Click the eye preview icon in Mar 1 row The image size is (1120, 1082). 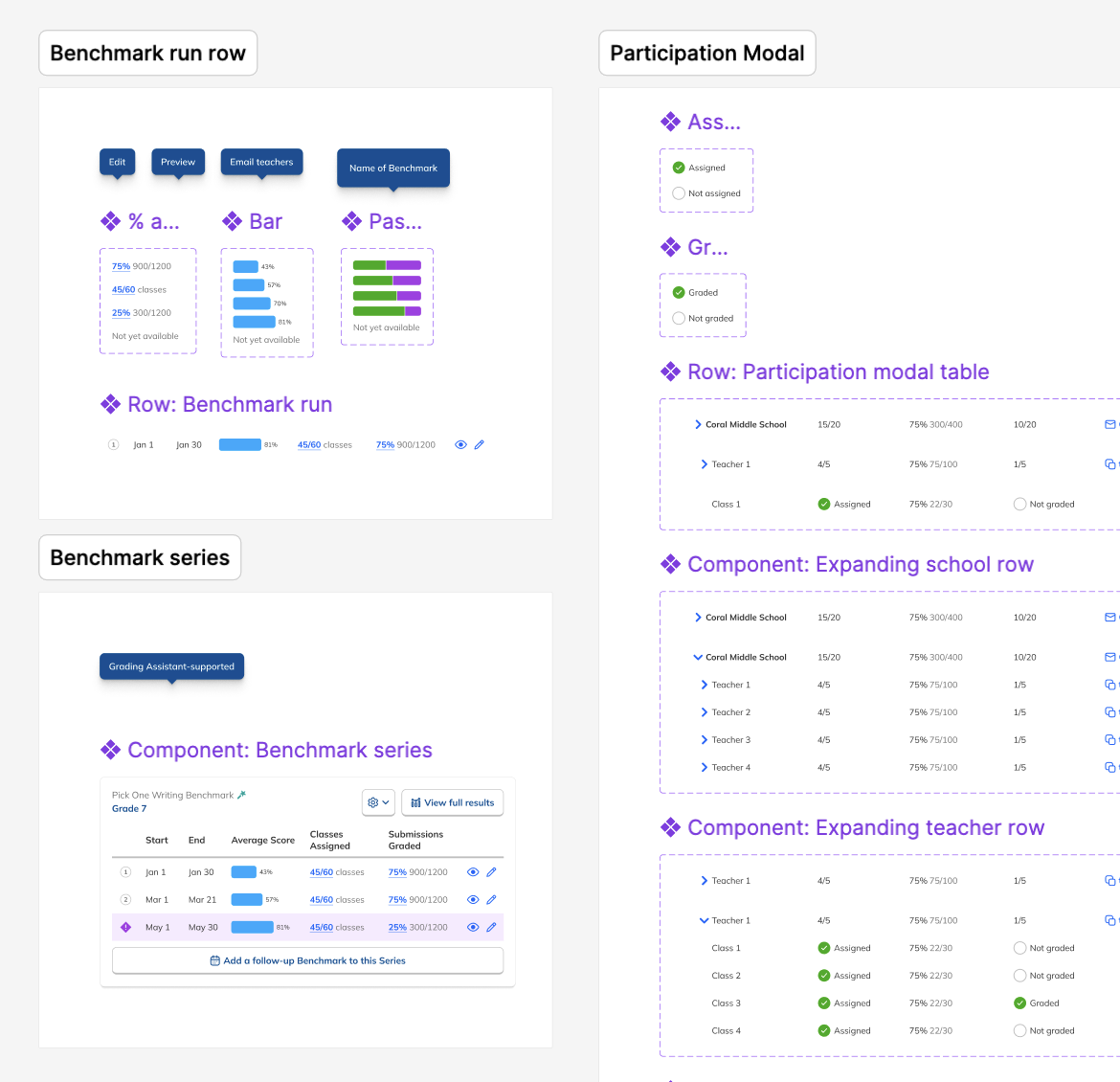(473, 900)
